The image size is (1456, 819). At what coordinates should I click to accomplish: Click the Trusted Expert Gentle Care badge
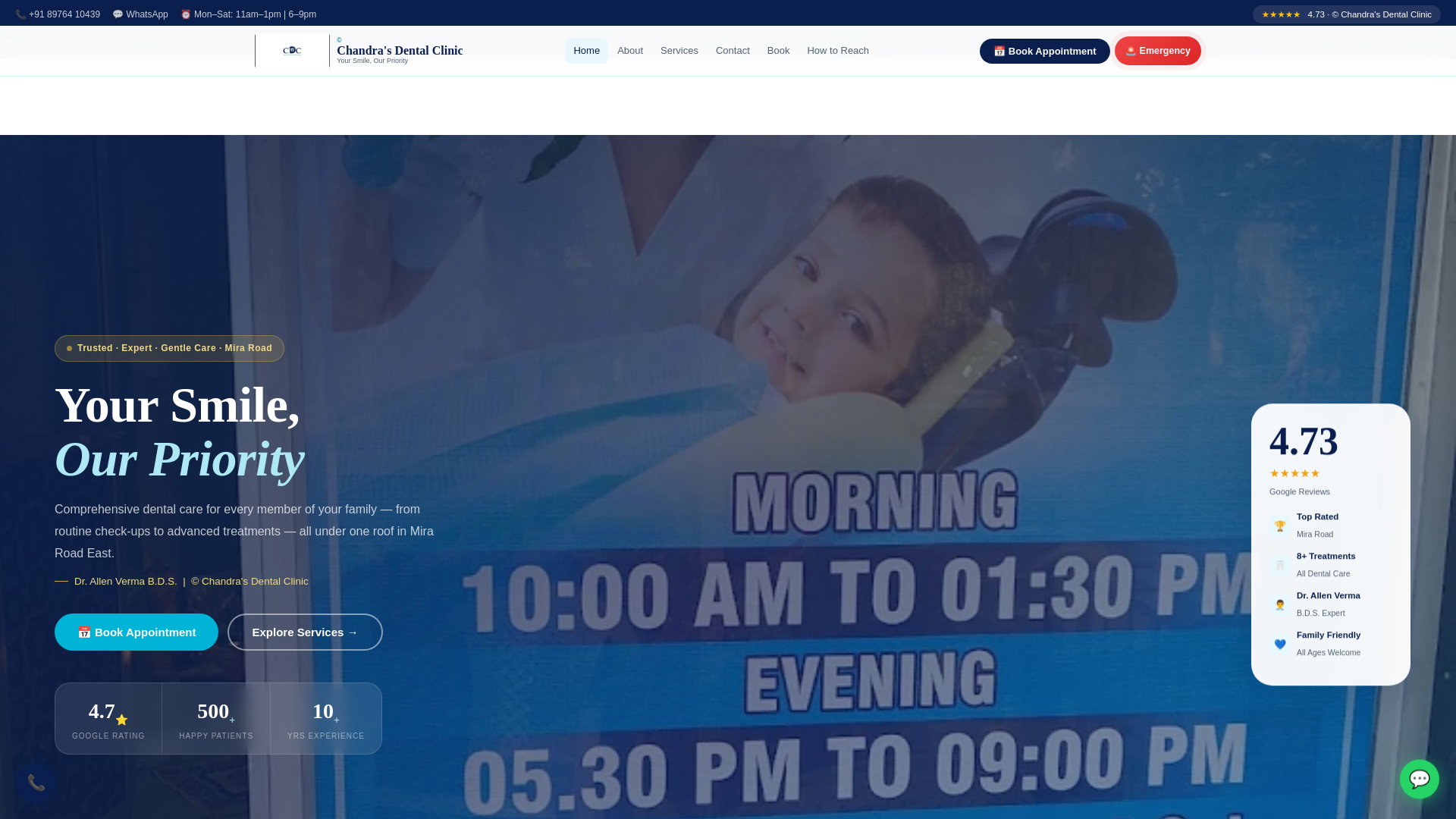[169, 348]
